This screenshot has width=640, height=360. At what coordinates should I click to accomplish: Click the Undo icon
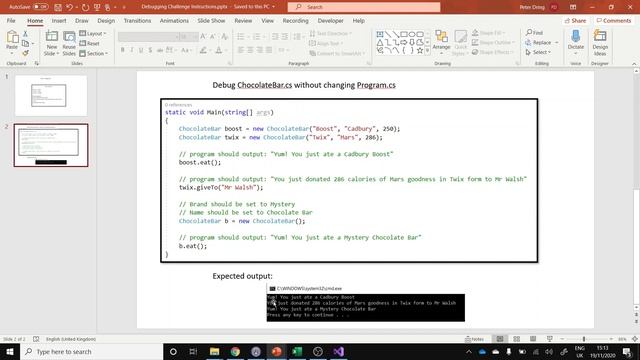click(69, 7)
